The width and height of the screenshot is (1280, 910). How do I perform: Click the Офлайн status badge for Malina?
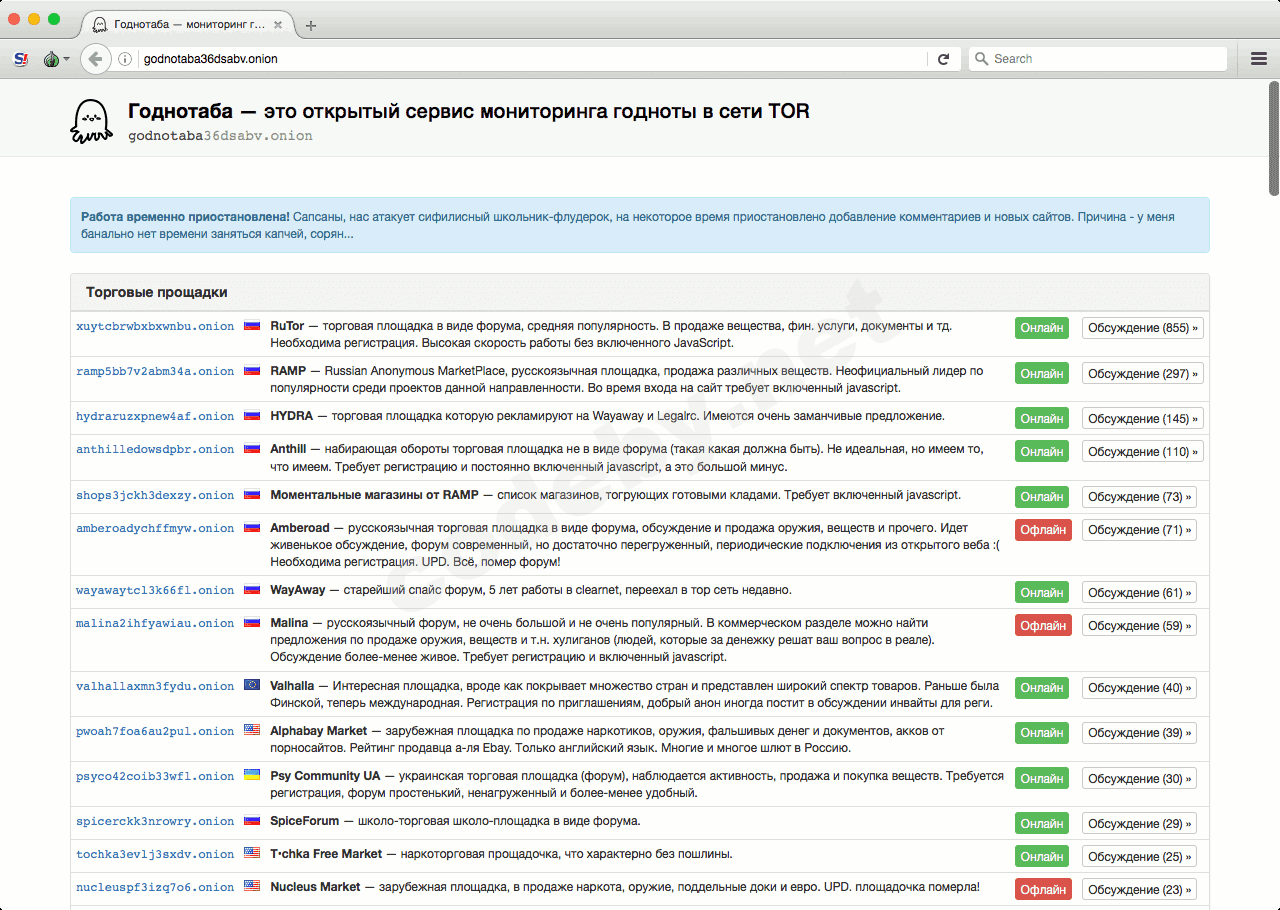pos(1043,625)
